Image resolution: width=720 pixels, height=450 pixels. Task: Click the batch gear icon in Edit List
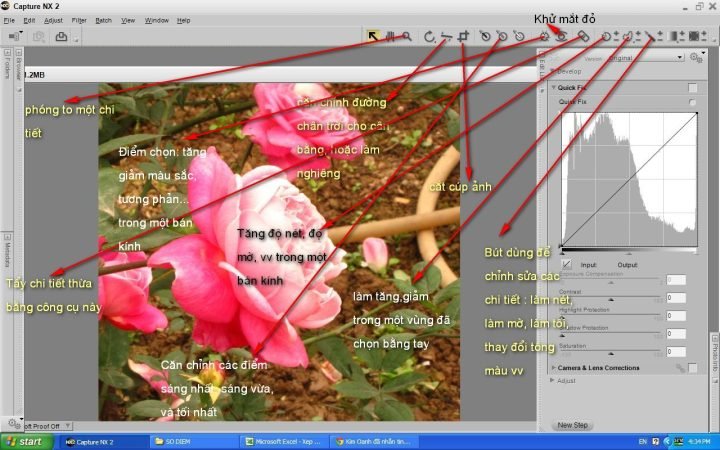696,57
